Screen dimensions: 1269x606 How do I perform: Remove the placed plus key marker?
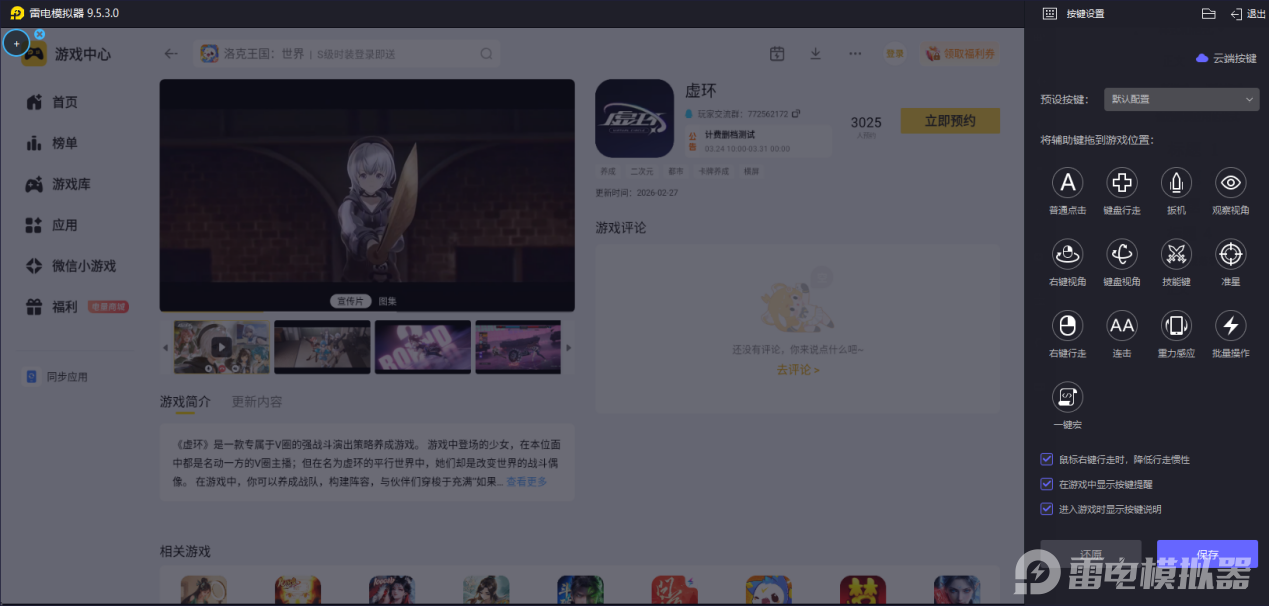(x=40, y=34)
